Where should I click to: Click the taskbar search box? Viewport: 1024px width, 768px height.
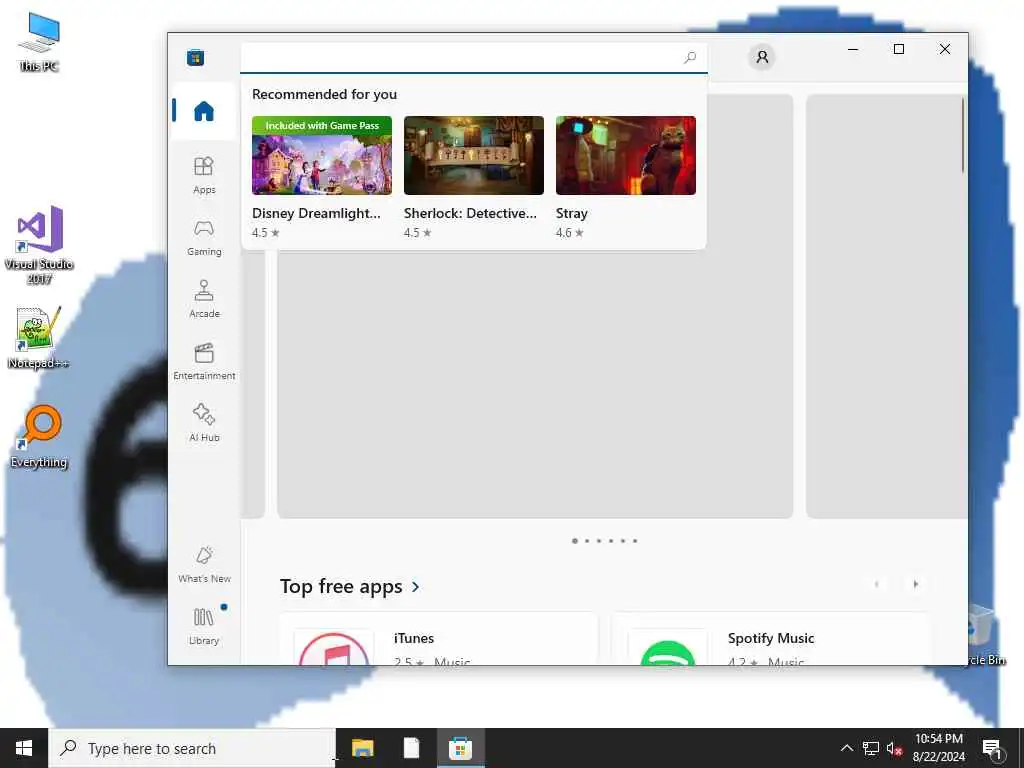click(x=192, y=748)
